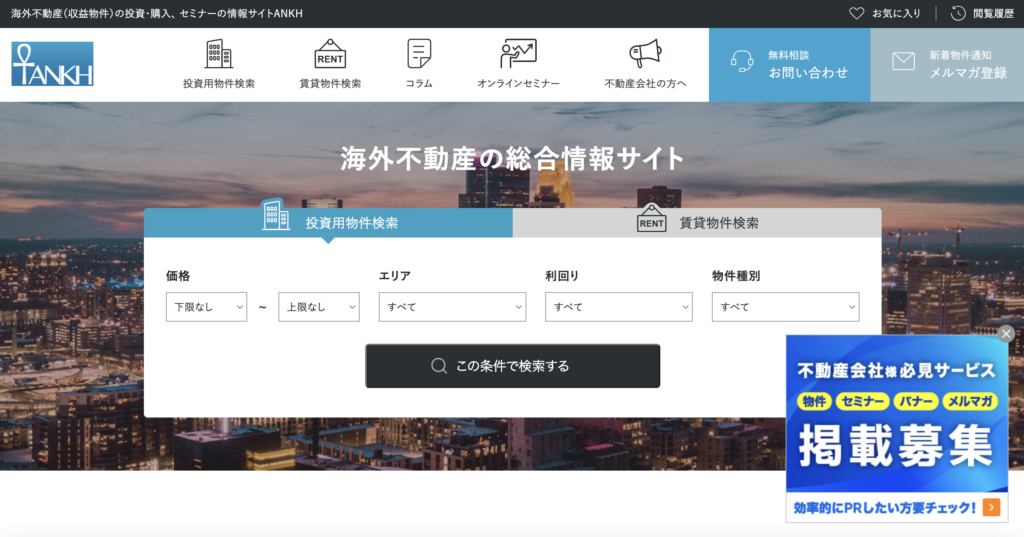Screen dimensions: 1024x537
Task: Click the RENT sign icon in navigation
Action: click(x=330, y=54)
